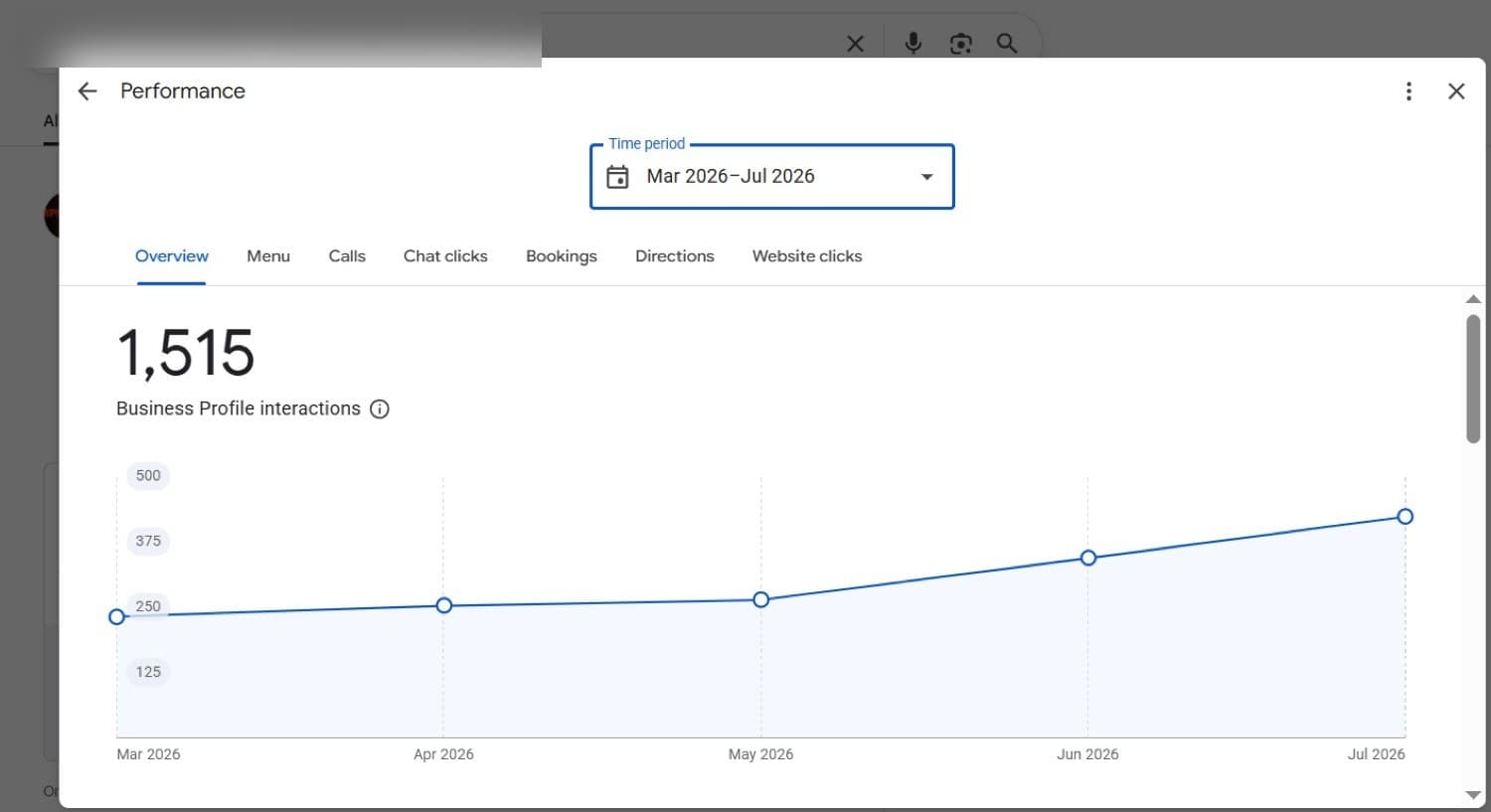Open the Mar 2026–Jul 2026 period selector

click(x=771, y=177)
